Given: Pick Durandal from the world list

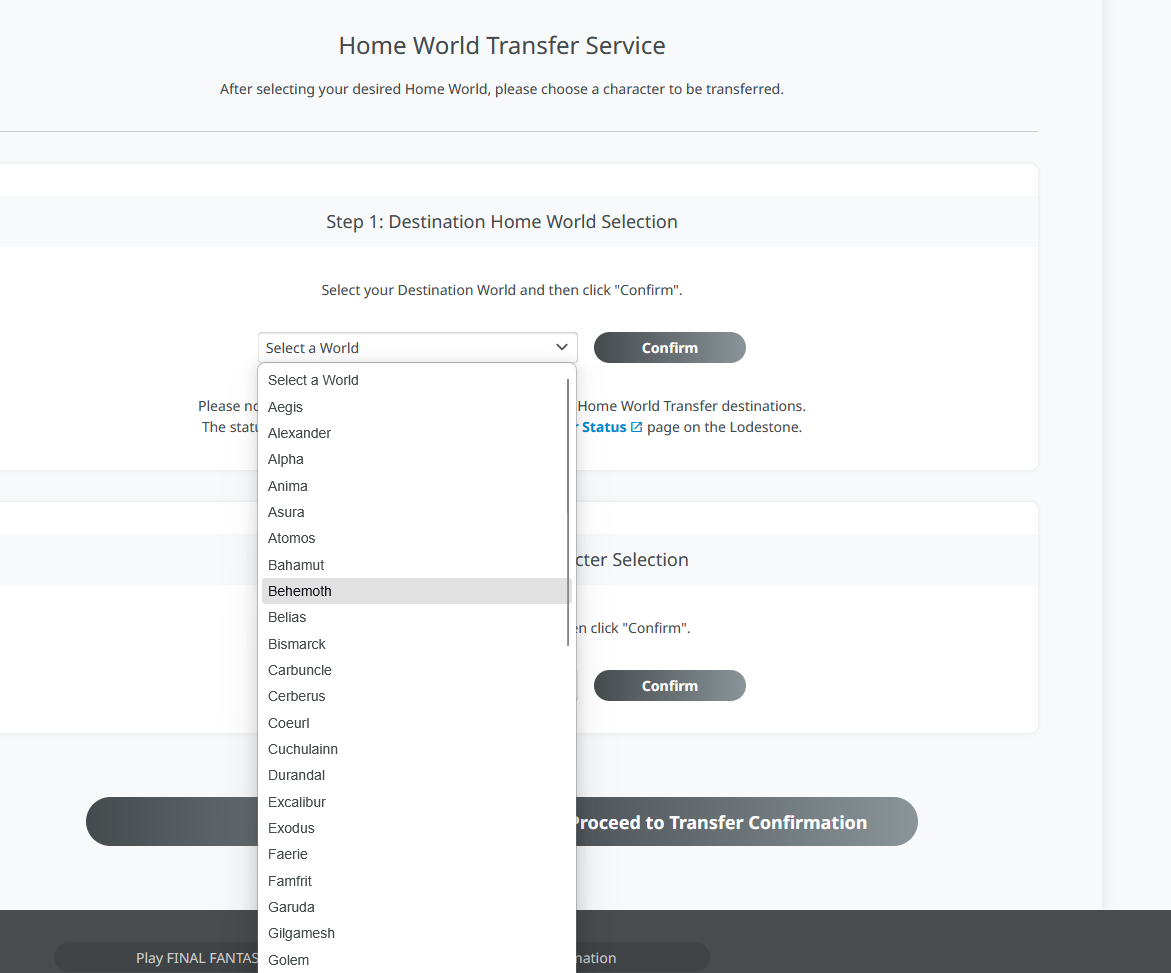Looking at the screenshot, I should pyautogui.click(x=416, y=776).
